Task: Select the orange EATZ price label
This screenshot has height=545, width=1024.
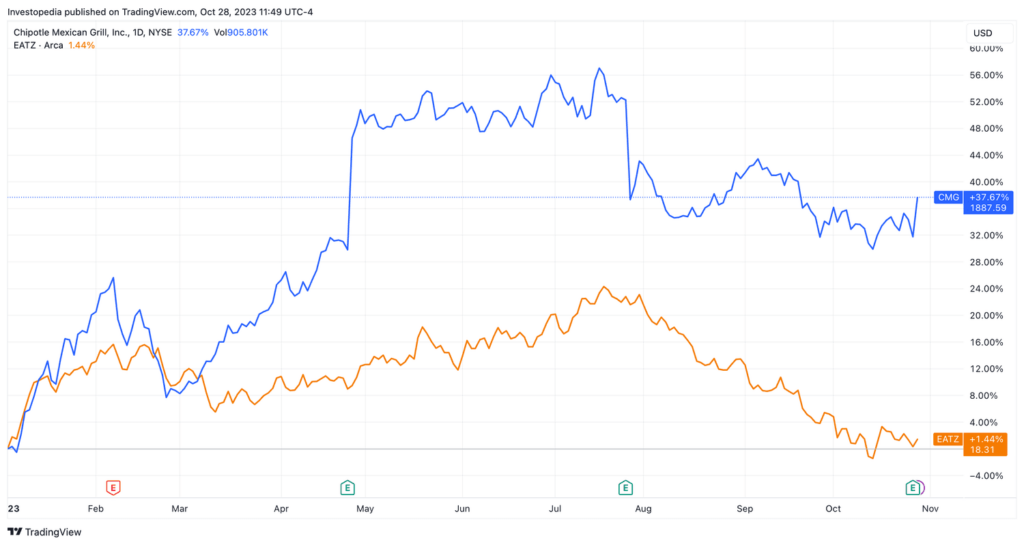Action: (x=948, y=439)
